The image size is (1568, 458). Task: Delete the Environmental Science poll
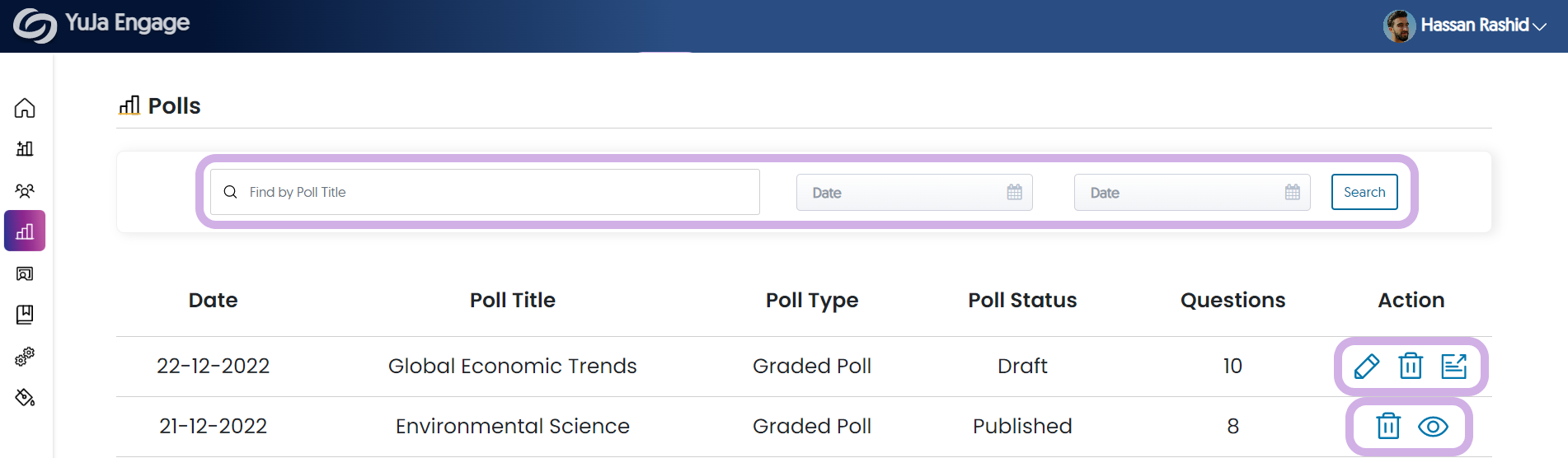pos(1388,426)
